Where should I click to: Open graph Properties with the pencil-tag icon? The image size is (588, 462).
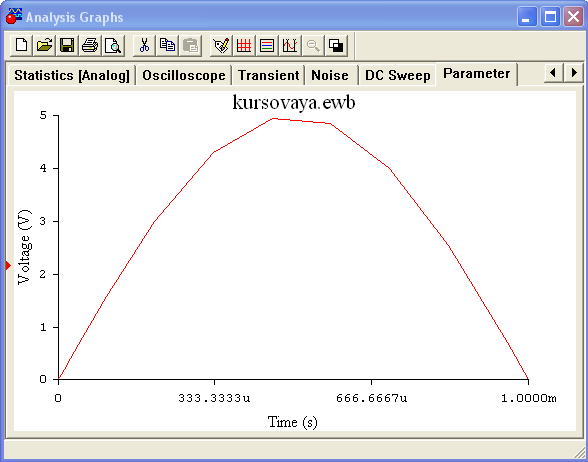tap(221, 46)
